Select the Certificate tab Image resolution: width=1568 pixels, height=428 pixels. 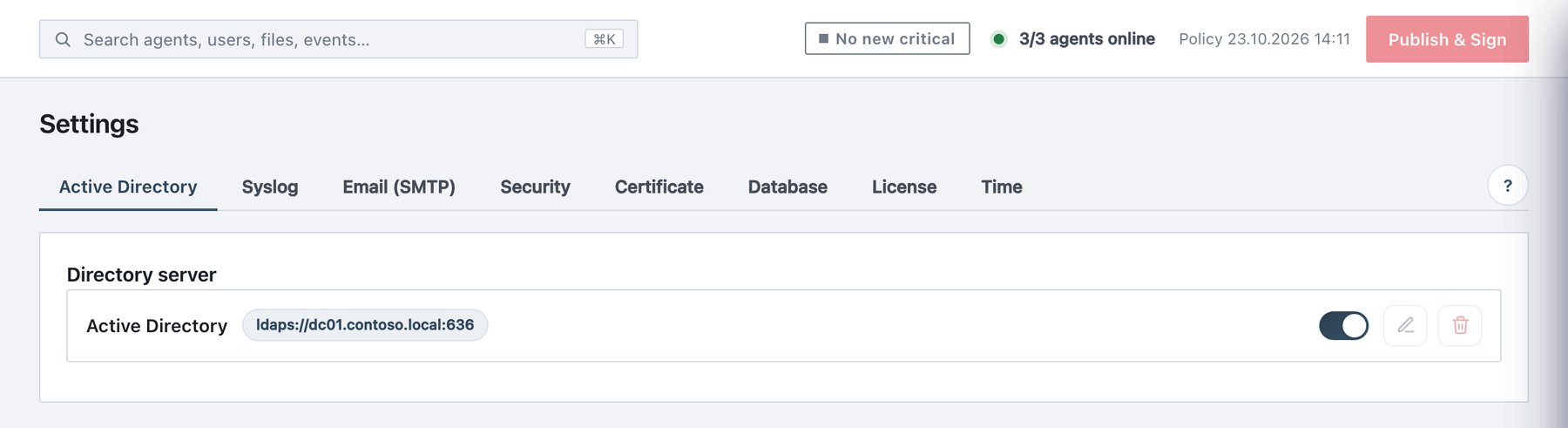coord(659,187)
